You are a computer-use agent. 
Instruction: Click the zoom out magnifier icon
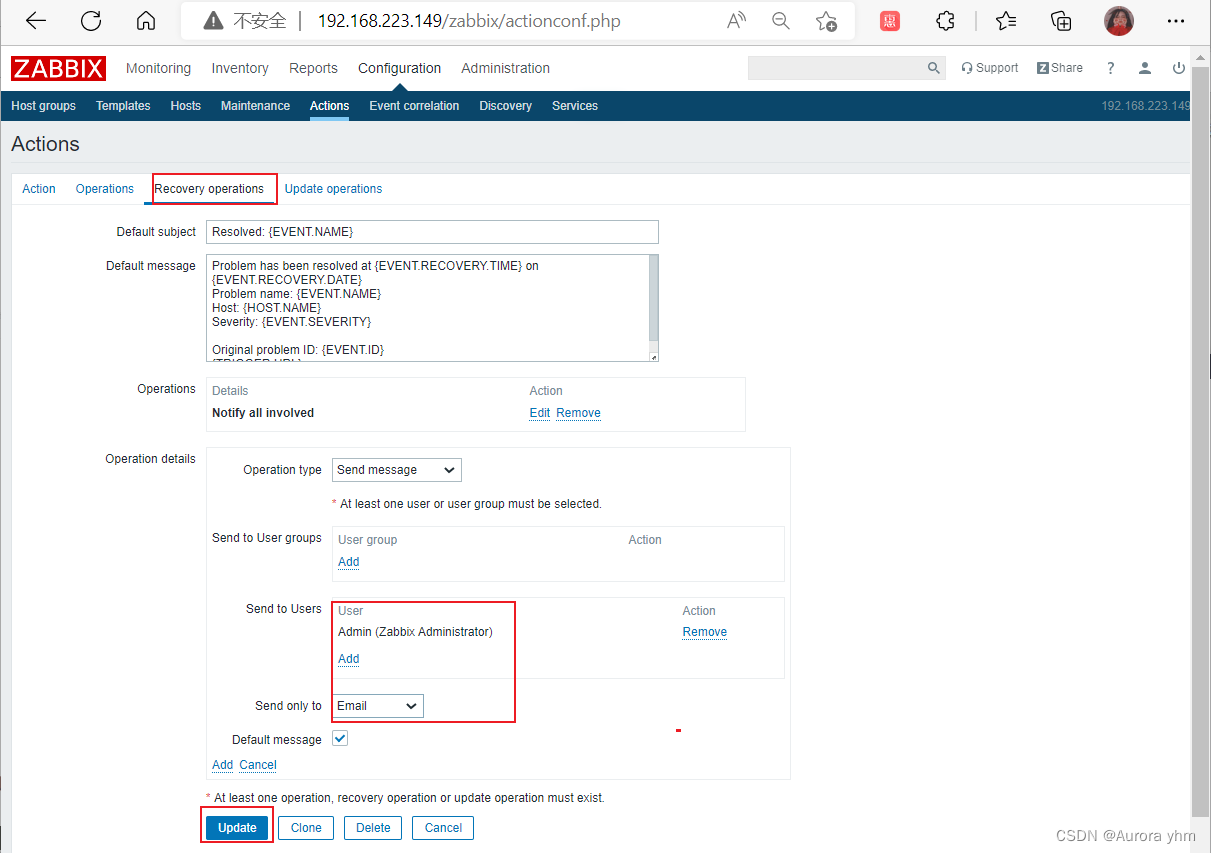781,21
